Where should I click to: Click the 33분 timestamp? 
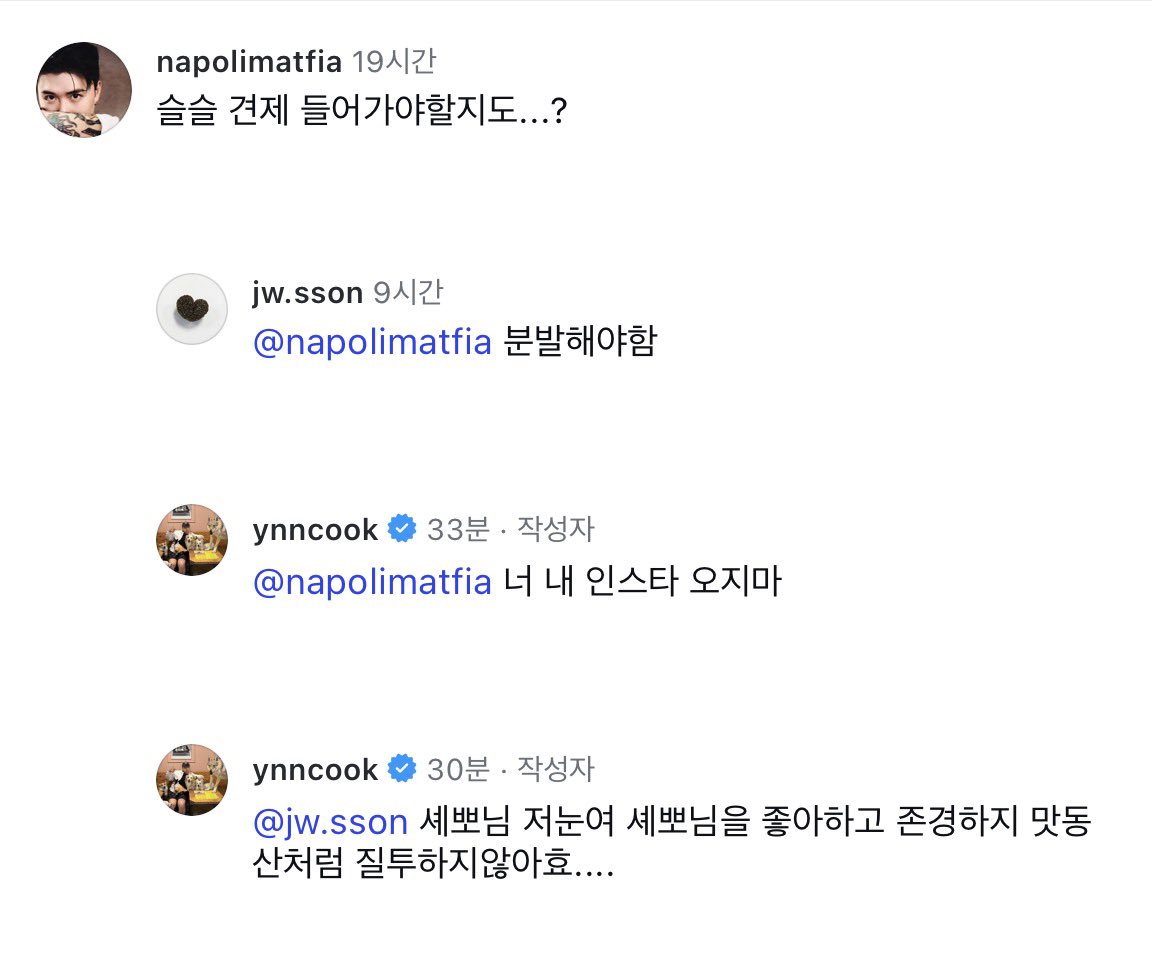pos(458,529)
